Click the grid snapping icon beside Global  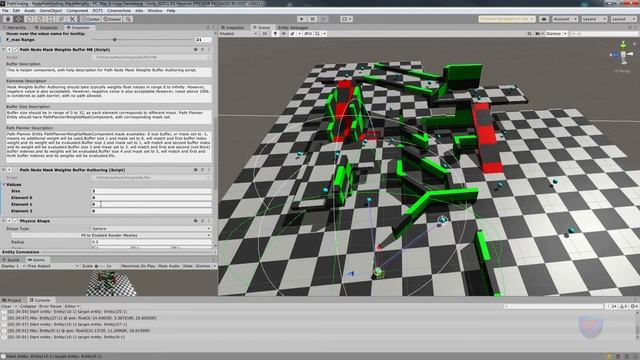[x=128, y=19]
